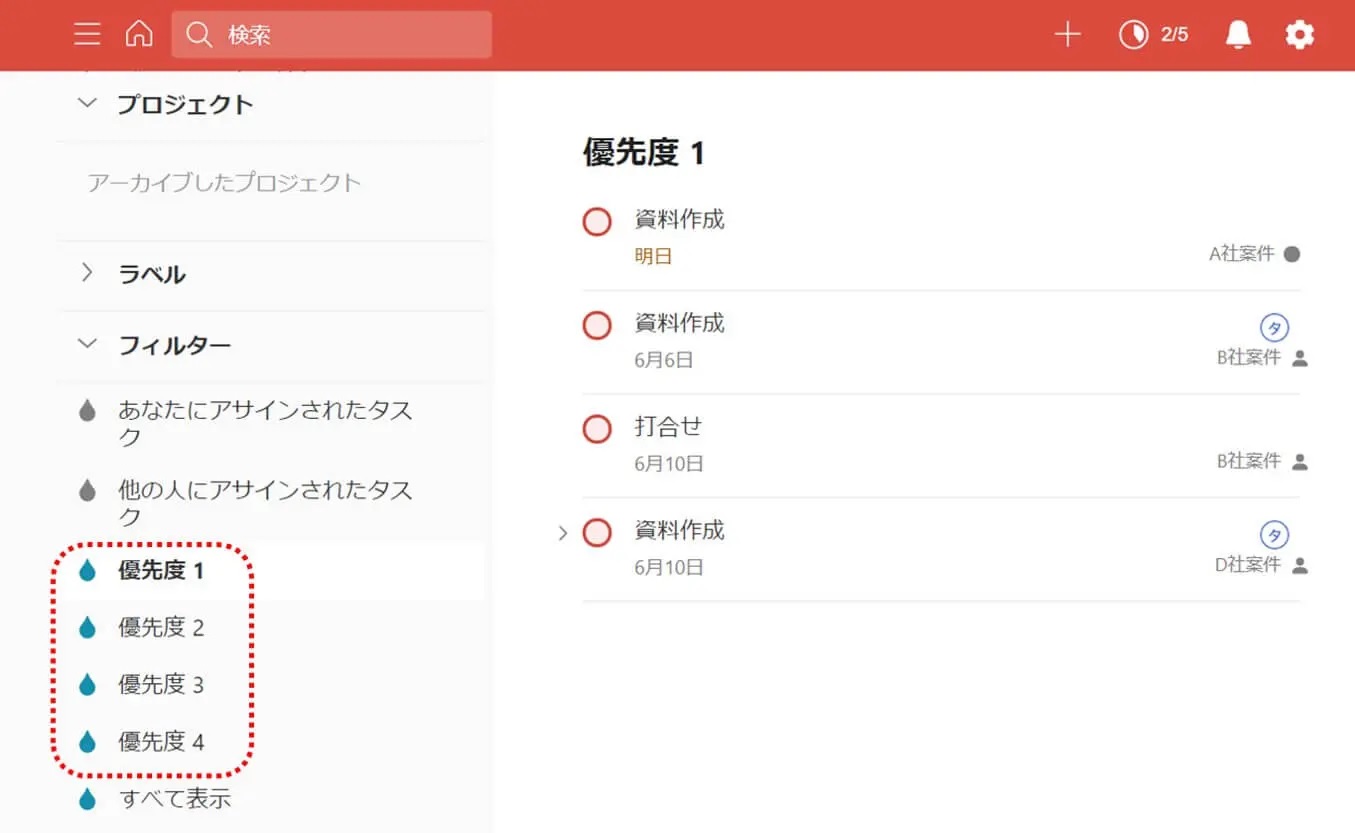Click the gray drop icon beside 他の人にアサインされたタスク
Image resolution: width=1355 pixels, height=833 pixels.
tap(87, 490)
